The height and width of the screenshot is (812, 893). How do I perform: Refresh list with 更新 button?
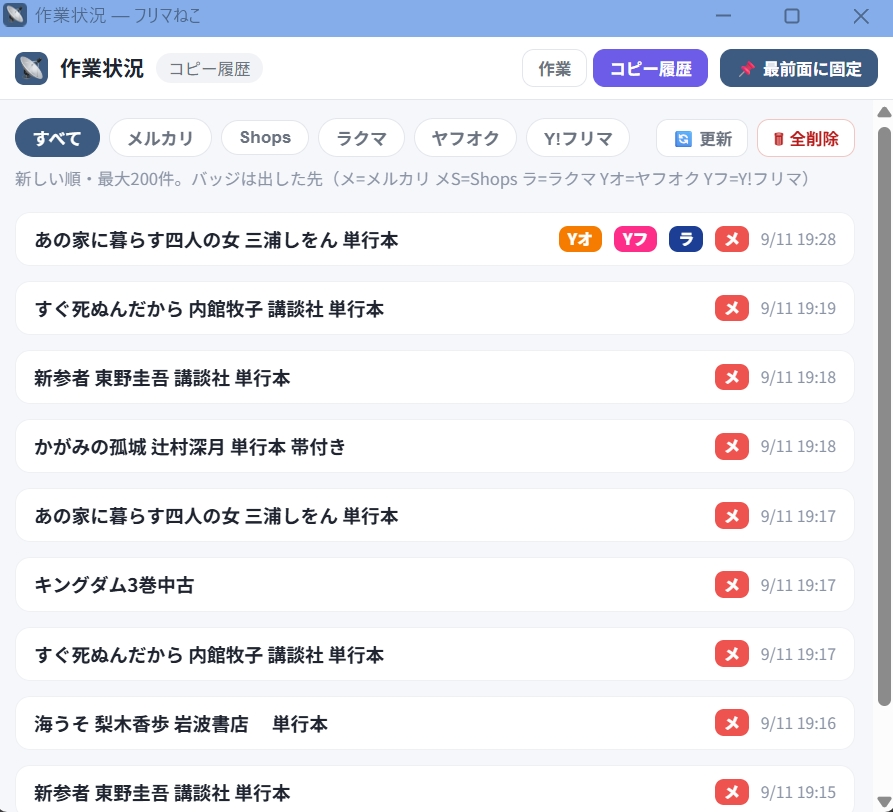click(702, 138)
